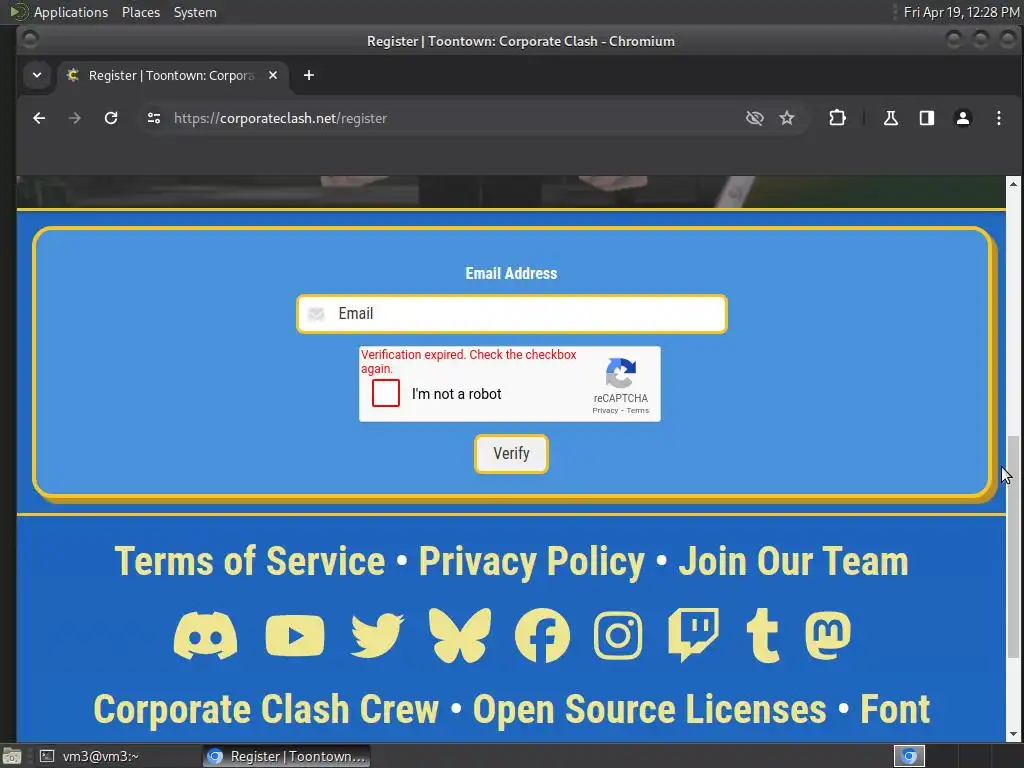The width and height of the screenshot is (1024, 768).
Task: Expand the tab search dropdown arrow
Action: pyautogui.click(x=37, y=75)
